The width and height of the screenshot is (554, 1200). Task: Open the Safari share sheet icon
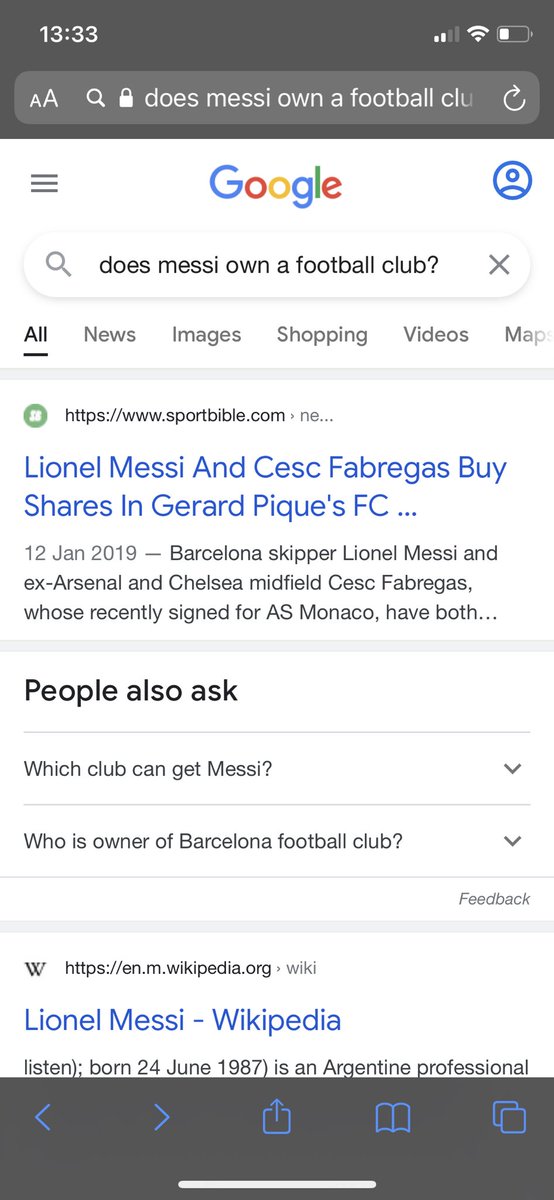tap(276, 1115)
